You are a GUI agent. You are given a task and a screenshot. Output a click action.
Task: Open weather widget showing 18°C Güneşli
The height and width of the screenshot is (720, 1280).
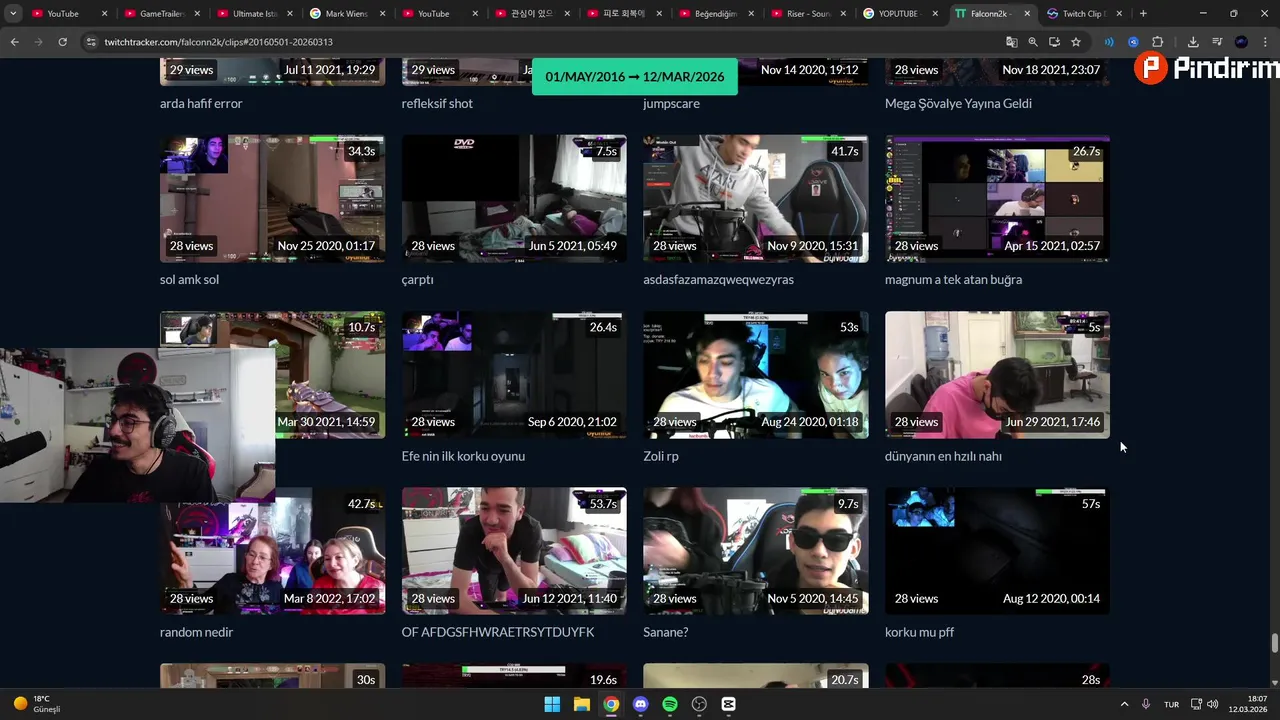[38, 704]
